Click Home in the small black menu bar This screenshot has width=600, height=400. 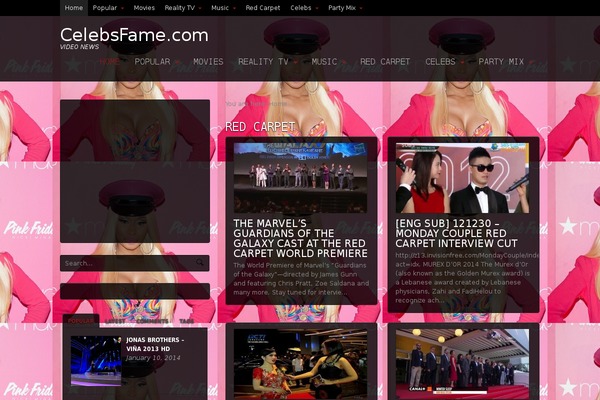[73, 8]
